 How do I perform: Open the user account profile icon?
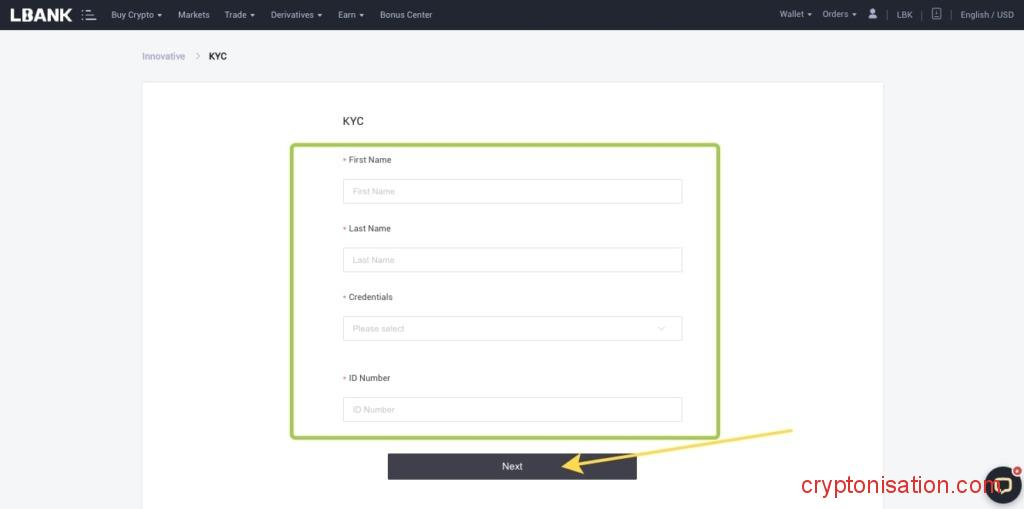pyautogui.click(x=873, y=14)
